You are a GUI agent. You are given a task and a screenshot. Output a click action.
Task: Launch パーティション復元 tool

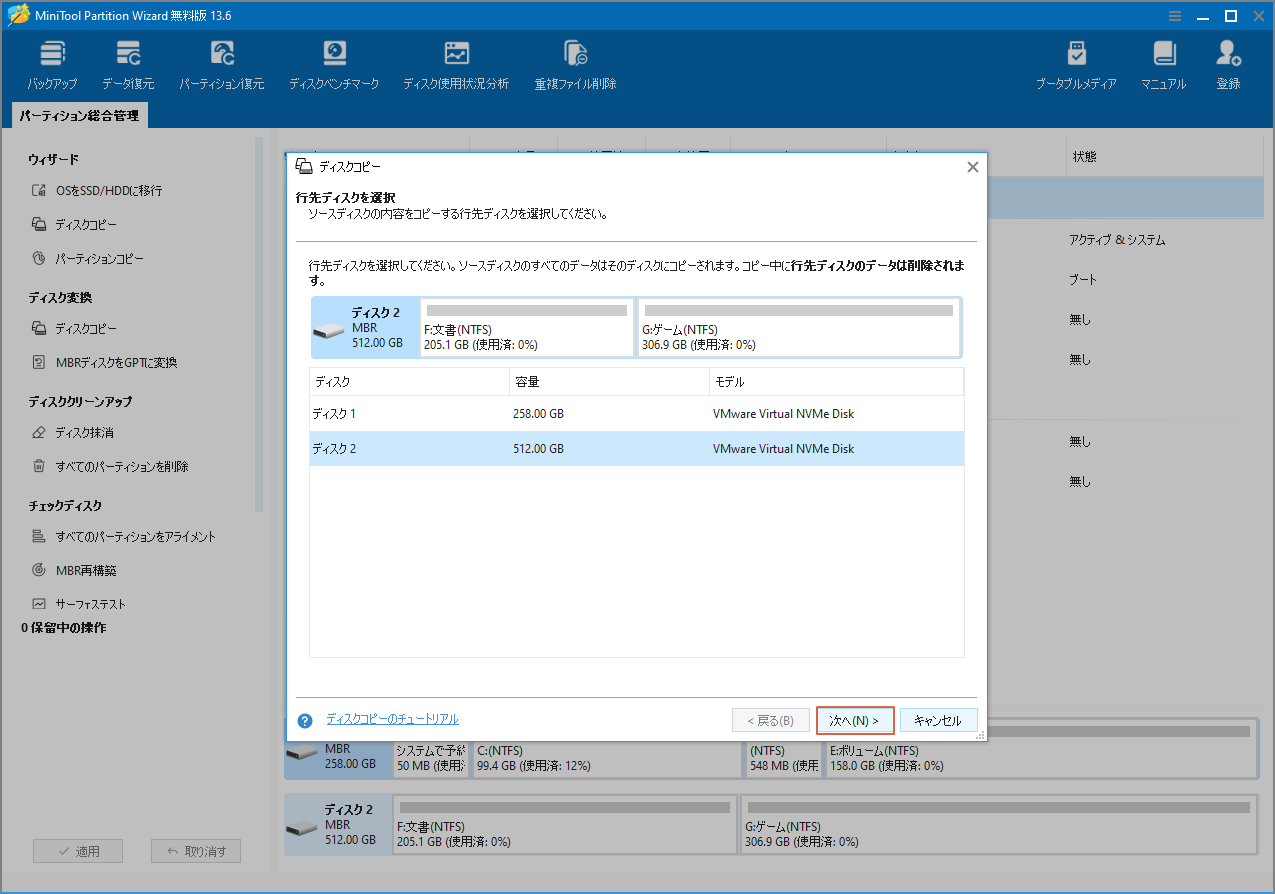pos(222,65)
